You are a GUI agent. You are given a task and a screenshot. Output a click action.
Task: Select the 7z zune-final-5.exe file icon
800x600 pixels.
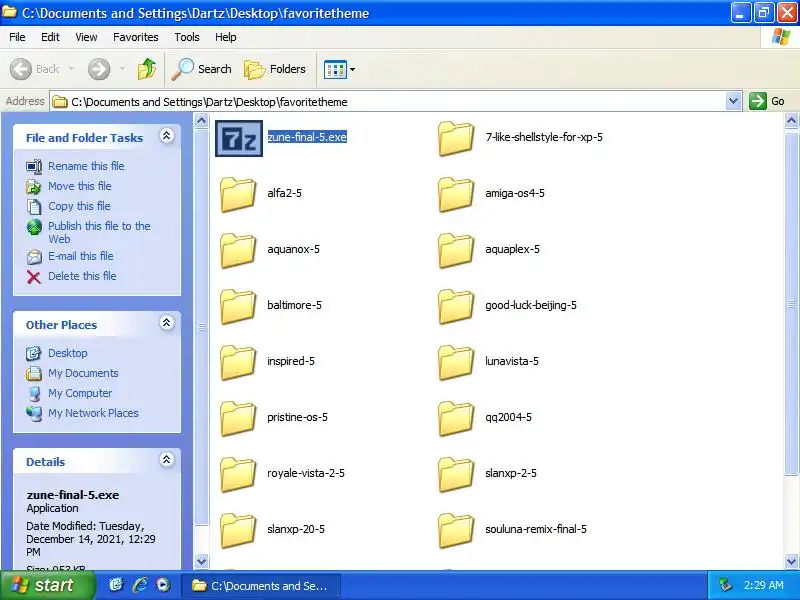tap(239, 138)
